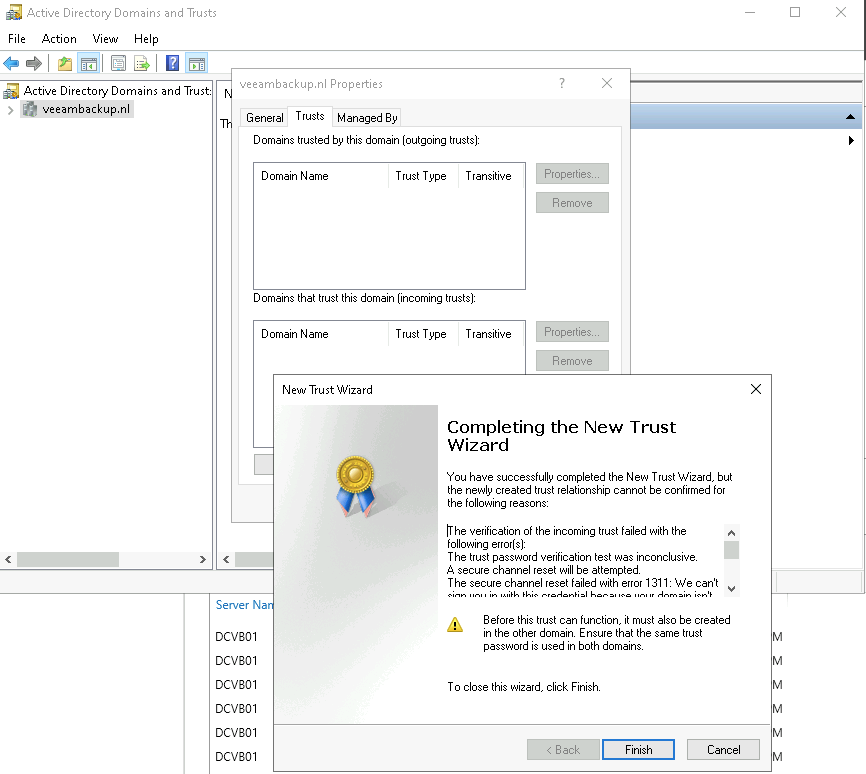Screen dimensions: 866x774
Task: Click the Back arrow toolbar icon
Action: tap(12, 64)
